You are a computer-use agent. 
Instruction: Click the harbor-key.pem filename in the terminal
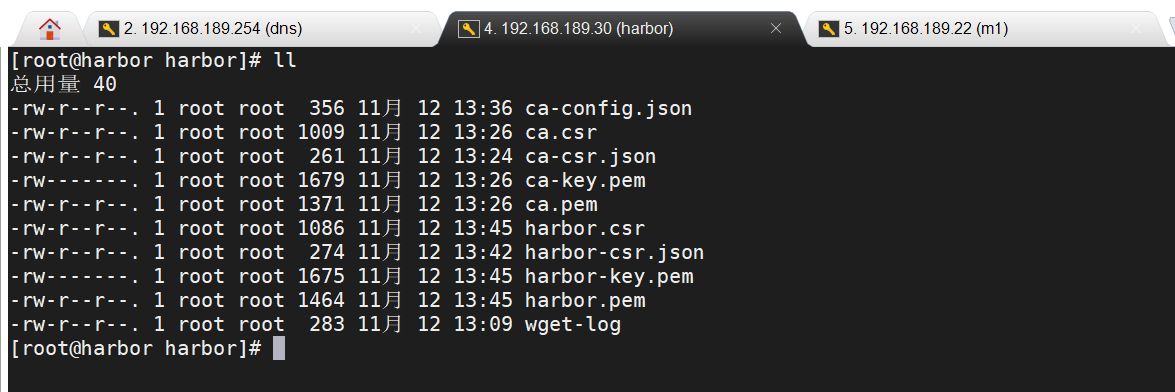pyautogui.click(x=609, y=277)
